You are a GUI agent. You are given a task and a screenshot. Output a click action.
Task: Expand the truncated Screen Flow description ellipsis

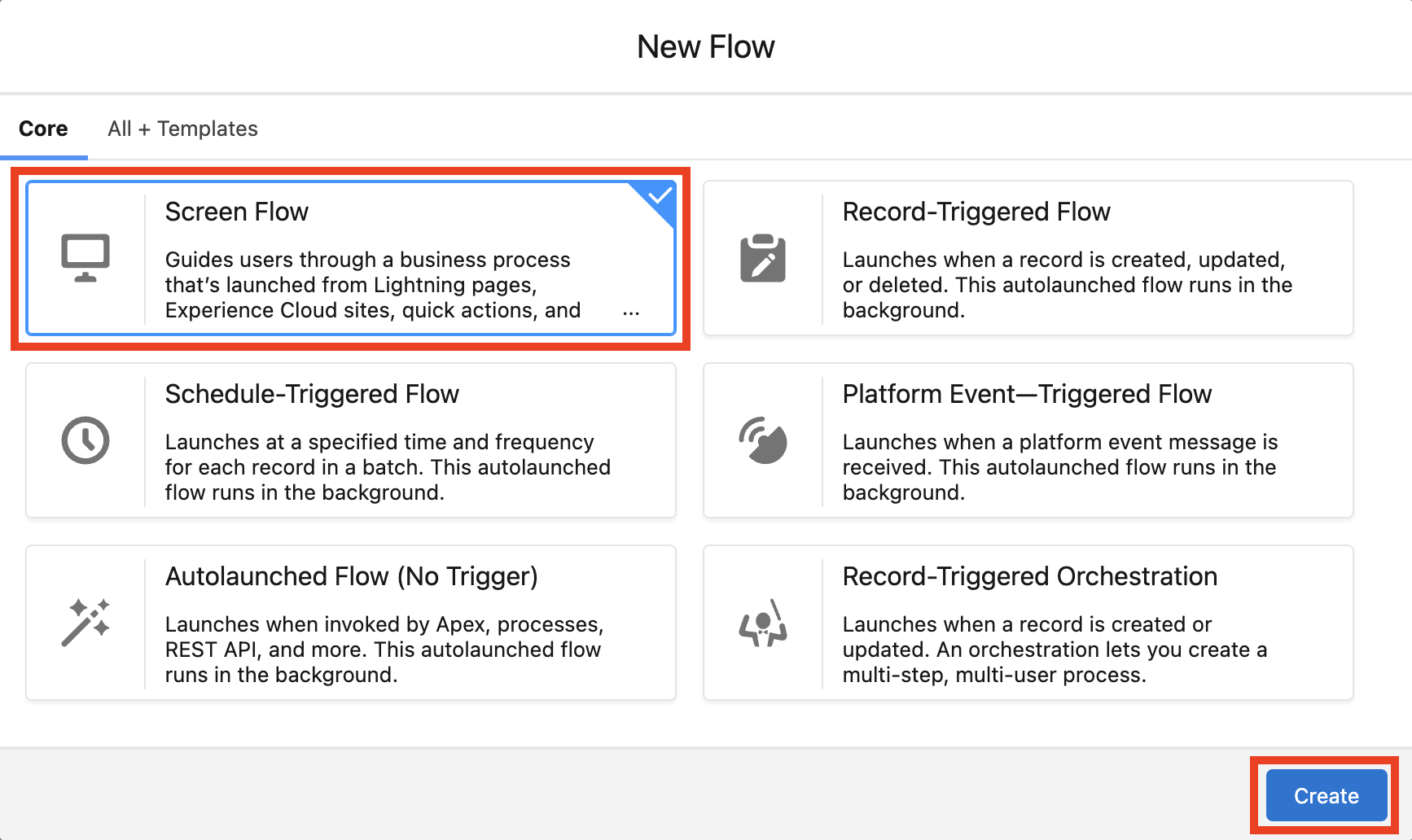(631, 312)
